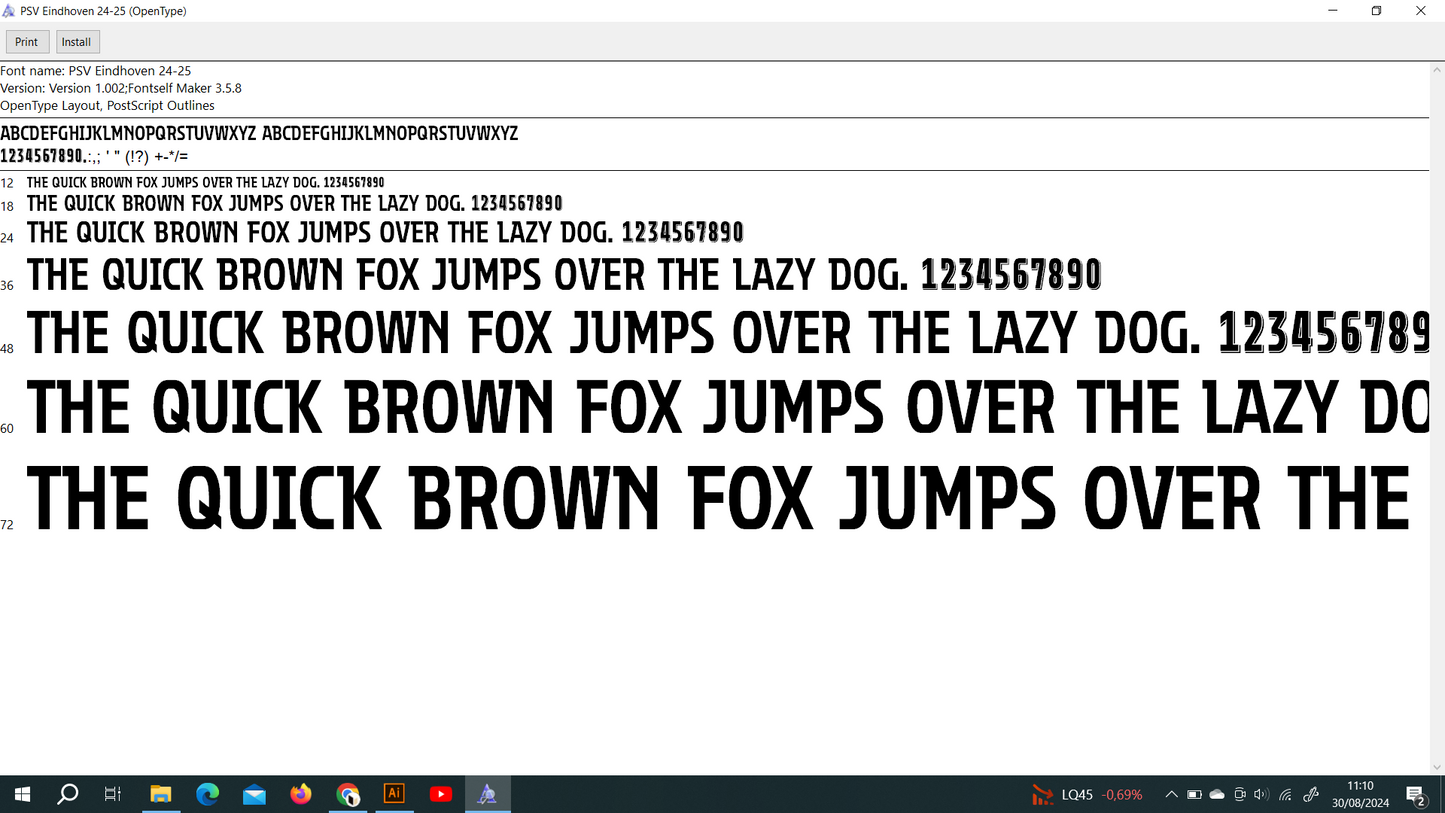Switch to Adobe Illustrator in taskbar
The image size is (1445, 813).
pos(394,794)
